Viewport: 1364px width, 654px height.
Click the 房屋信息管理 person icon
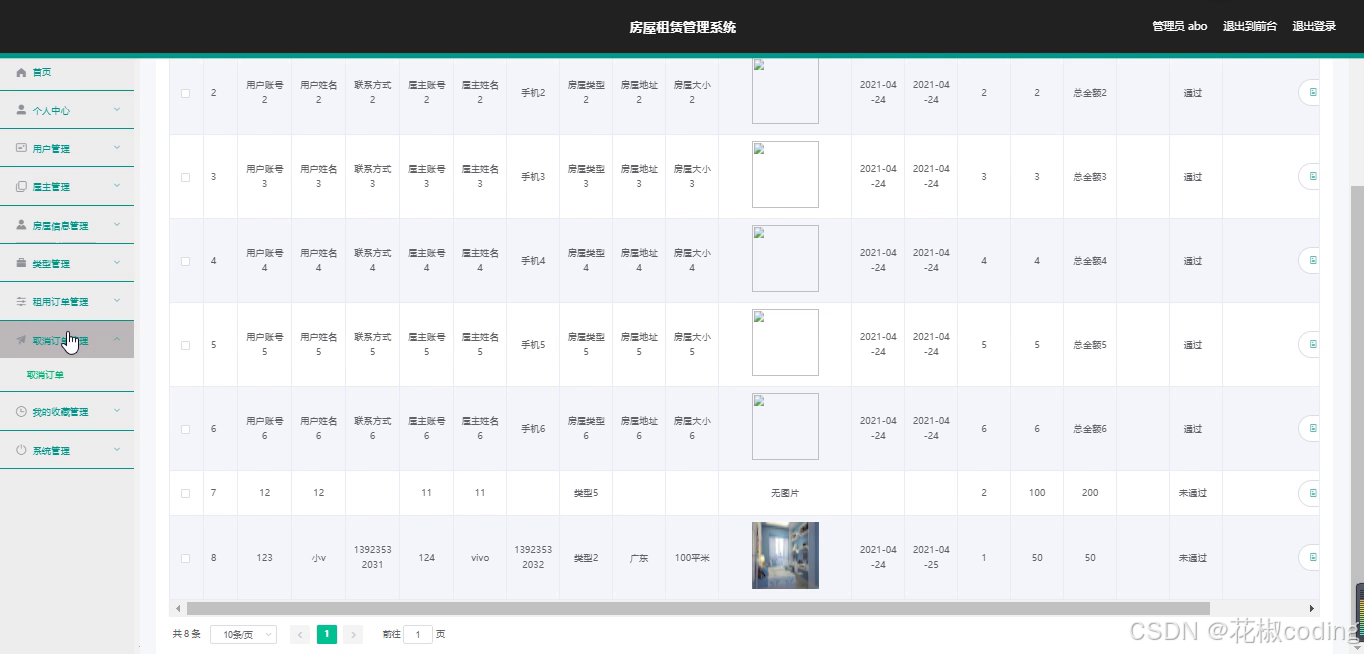(21, 225)
